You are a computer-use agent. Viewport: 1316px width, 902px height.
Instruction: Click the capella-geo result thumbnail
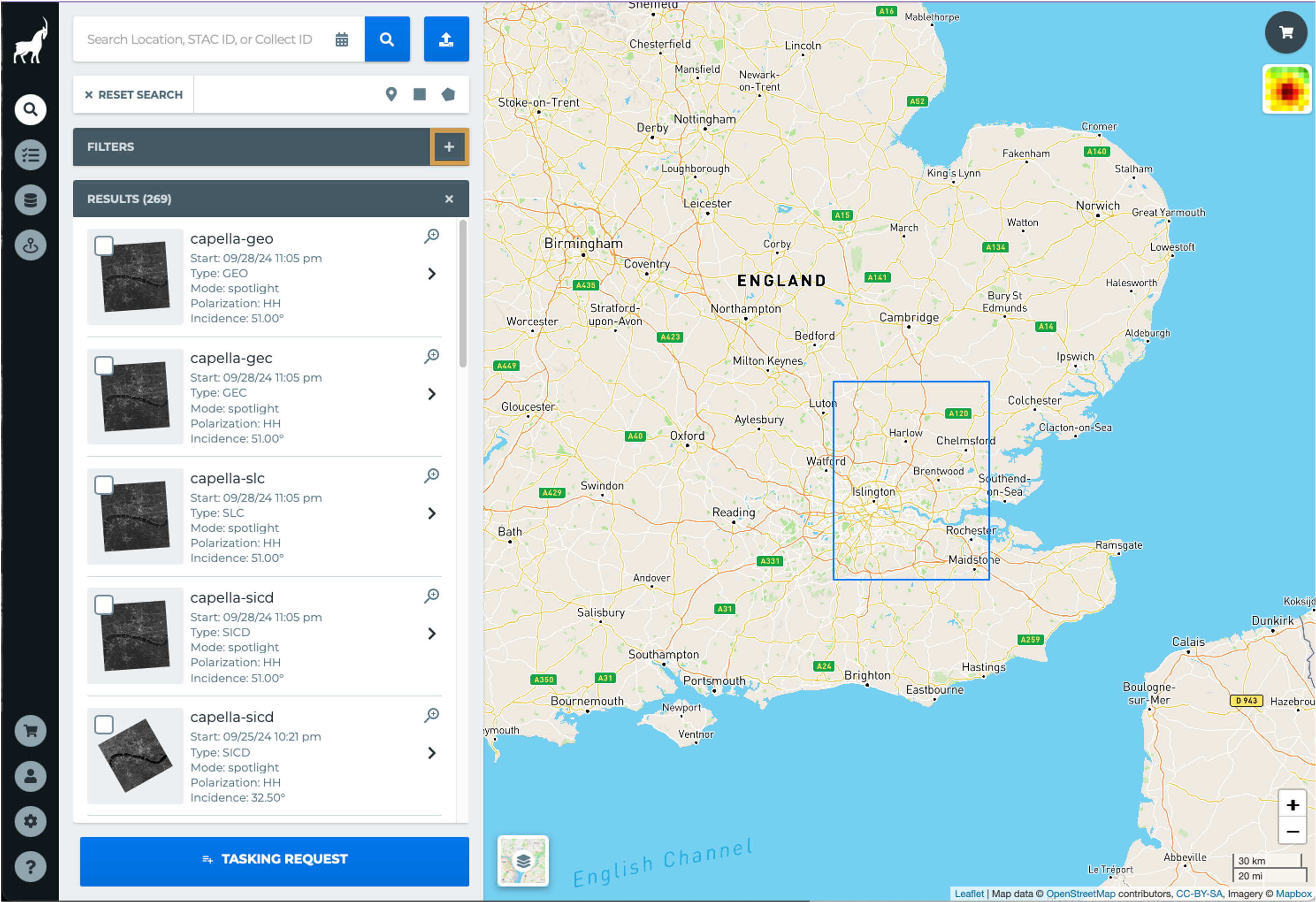coord(135,276)
